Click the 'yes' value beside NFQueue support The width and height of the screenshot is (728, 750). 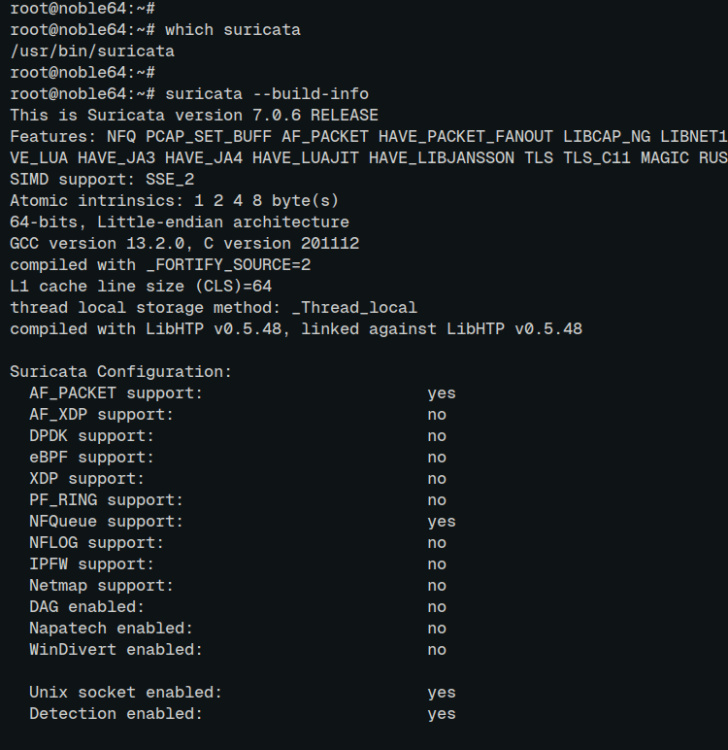click(x=441, y=521)
